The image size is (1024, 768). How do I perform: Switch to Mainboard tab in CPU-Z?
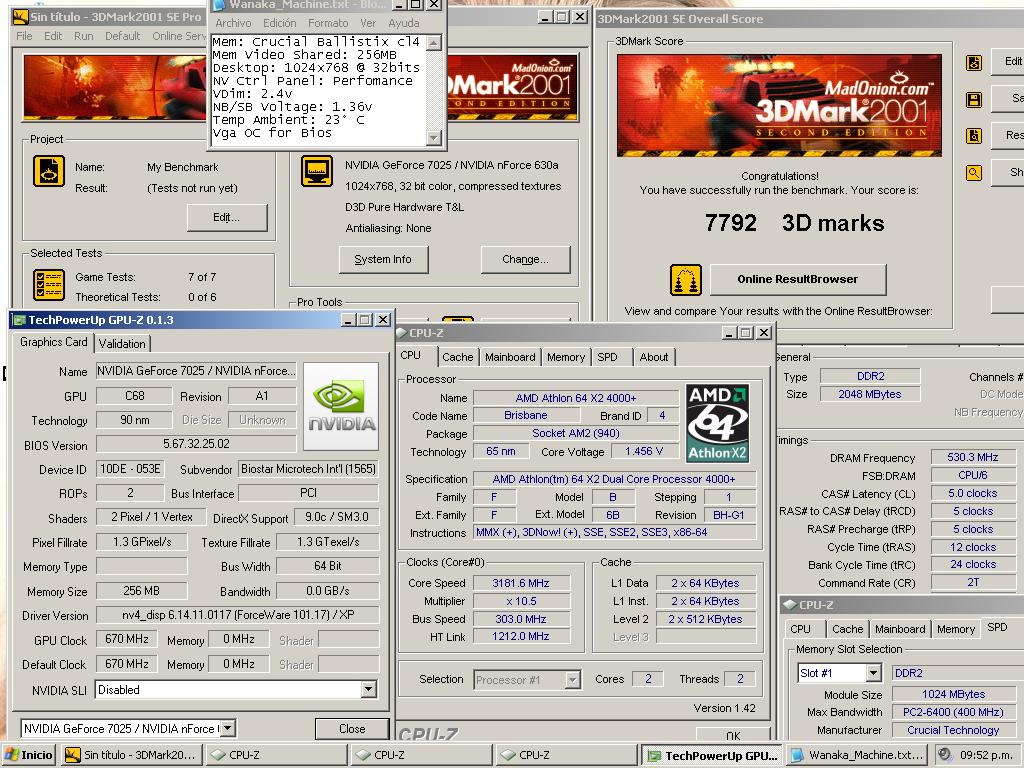tap(510, 357)
